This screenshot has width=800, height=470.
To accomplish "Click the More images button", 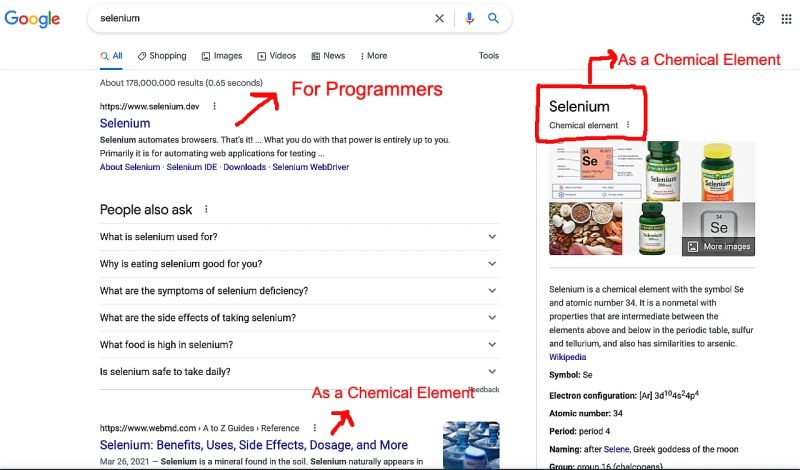I will 718,246.
